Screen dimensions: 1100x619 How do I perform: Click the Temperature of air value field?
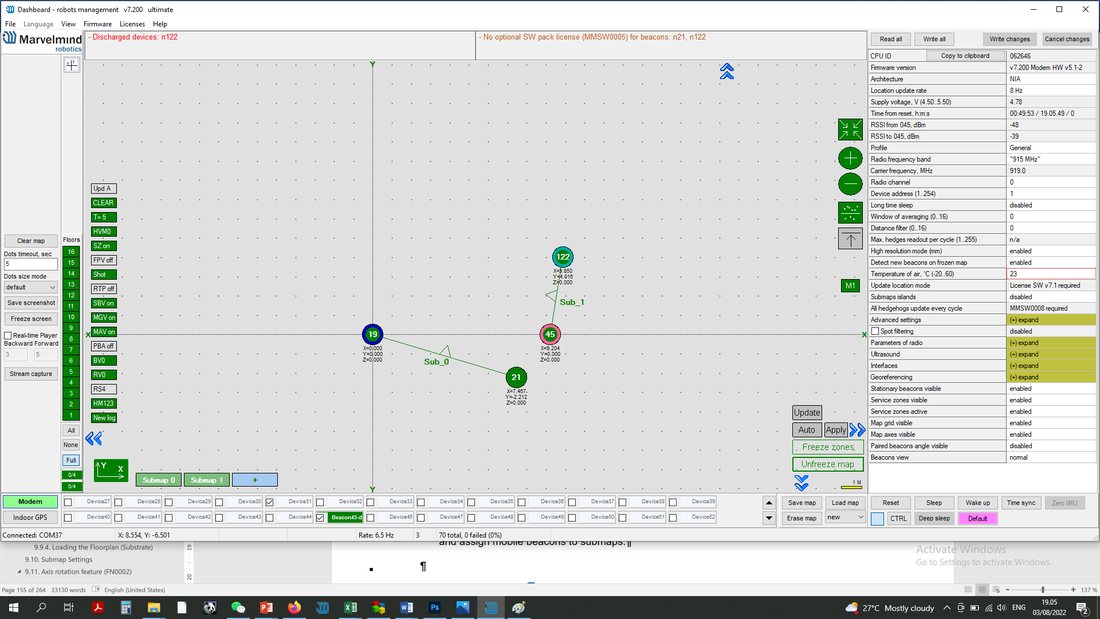pyautogui.click(x=1051, y=274)
